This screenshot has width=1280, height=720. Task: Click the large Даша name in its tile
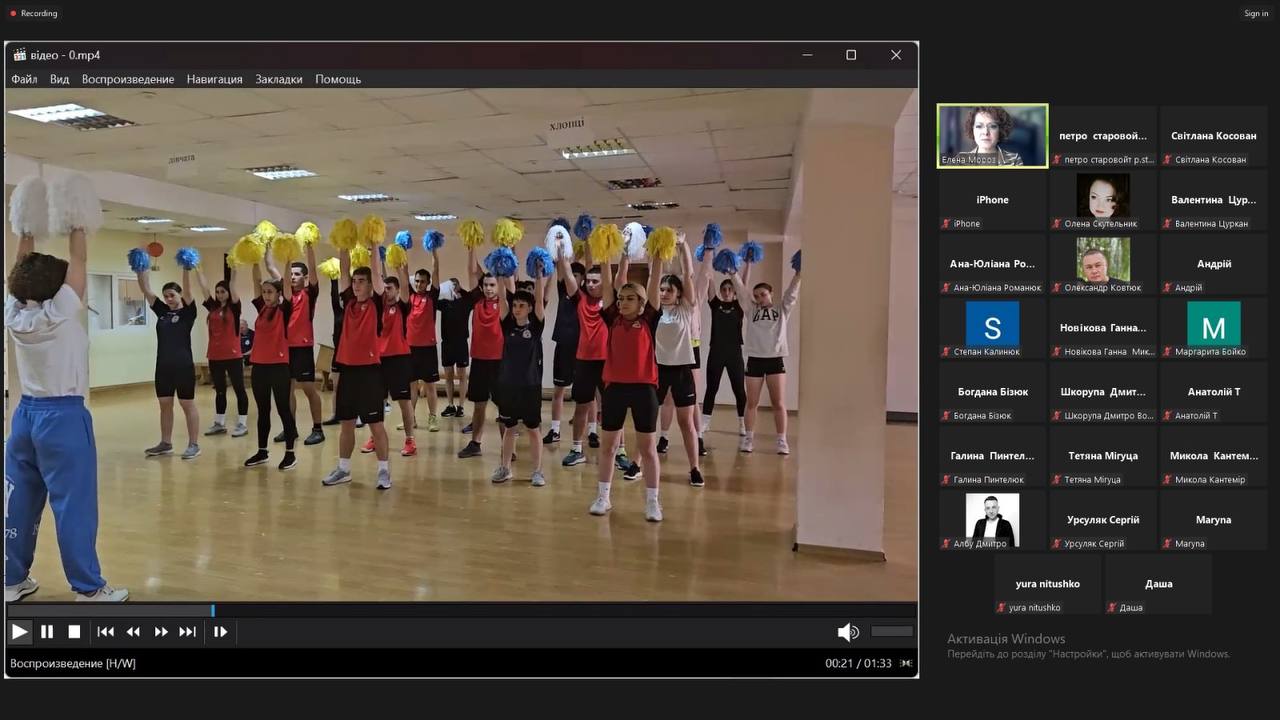pyautogui.click(x=1159, y=584)
